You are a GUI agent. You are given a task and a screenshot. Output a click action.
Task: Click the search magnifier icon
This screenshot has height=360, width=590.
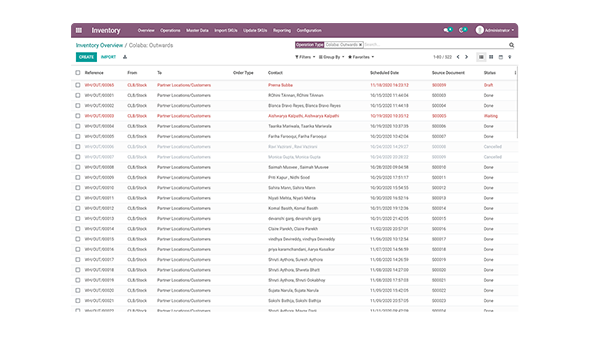click(x=511, y=45)
